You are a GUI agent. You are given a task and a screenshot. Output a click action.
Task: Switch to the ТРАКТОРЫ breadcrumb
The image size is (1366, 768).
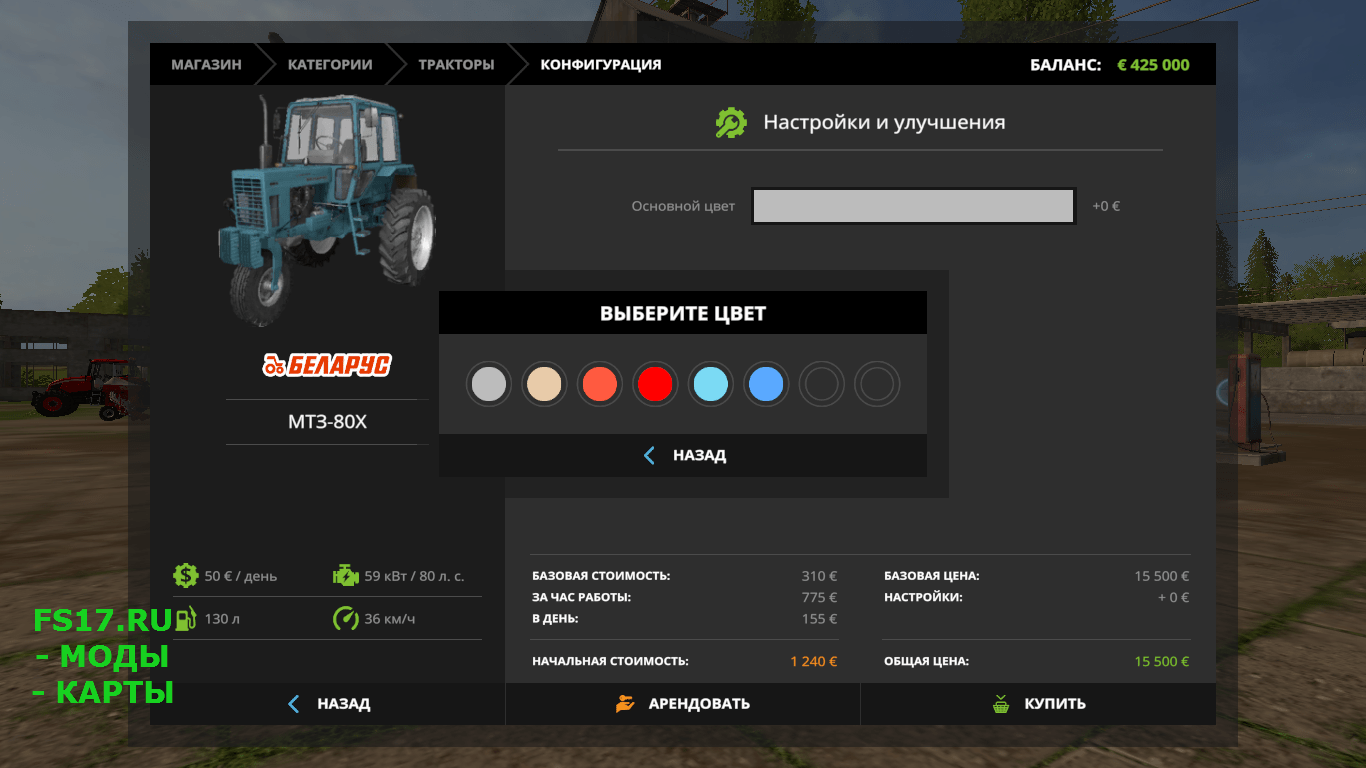(456, 64)
